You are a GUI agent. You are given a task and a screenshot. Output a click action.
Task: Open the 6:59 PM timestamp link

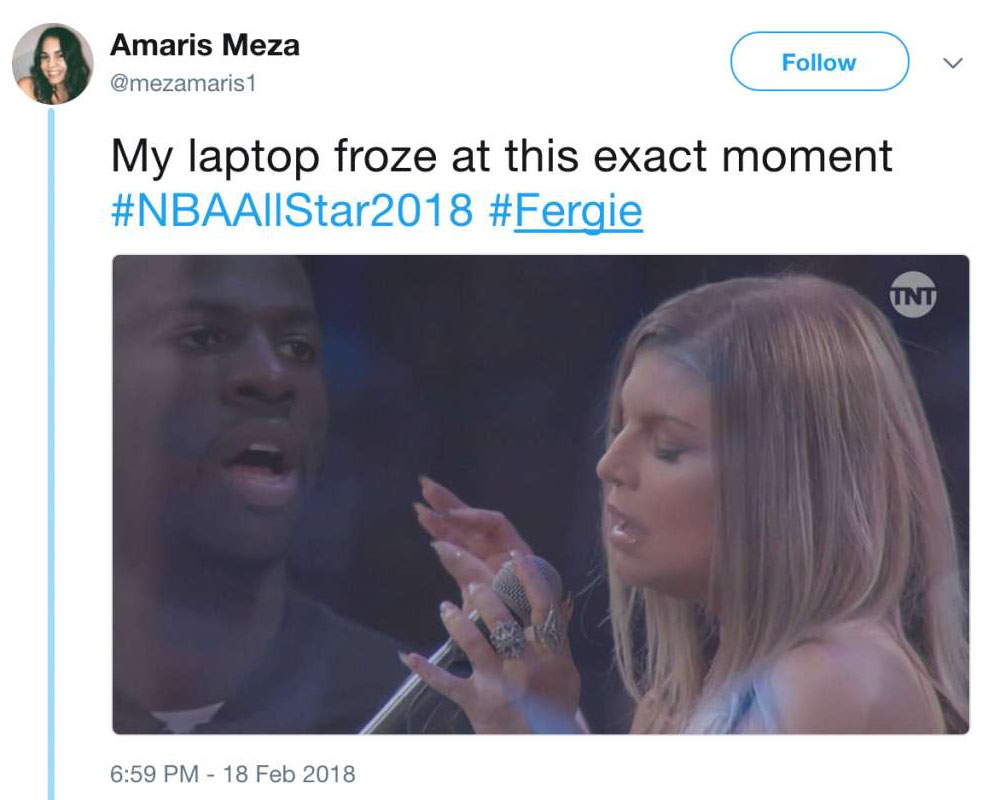pyautogui.click(x=154, y=774)
